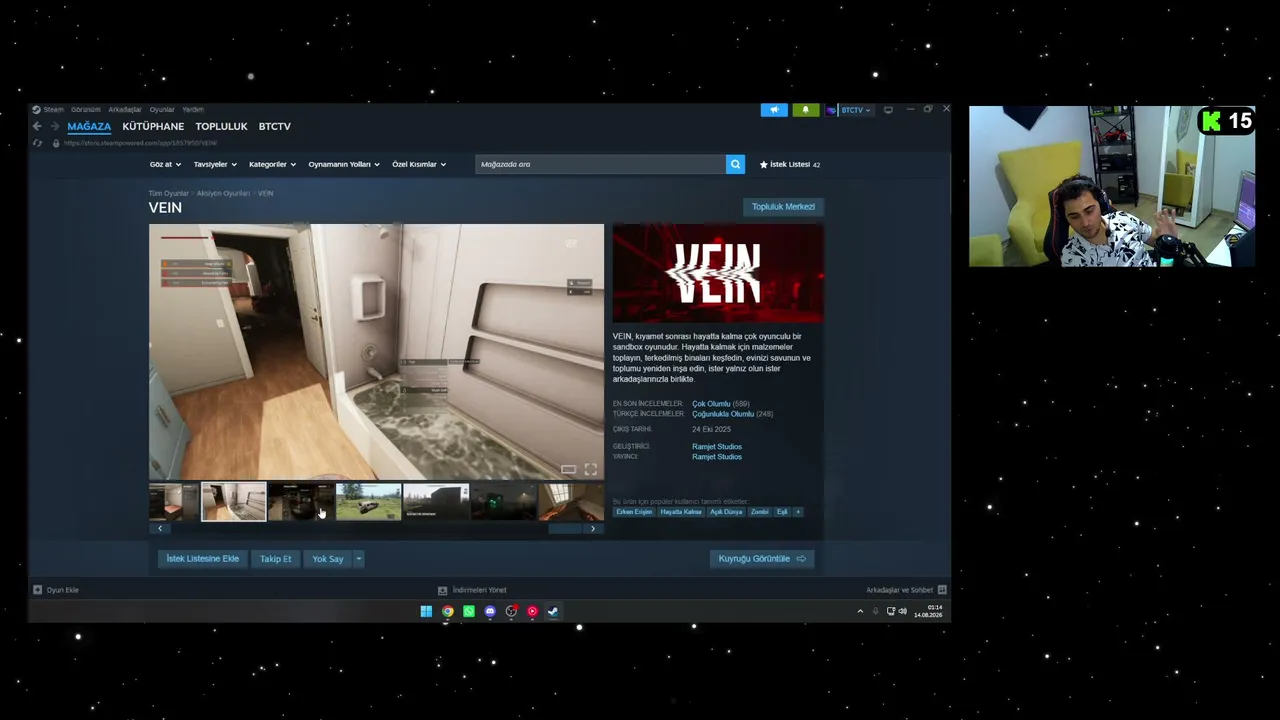Select the Zombi tag
This screenshot has width=1280, height=720.
pyautogui.click(x=760, y=512)
